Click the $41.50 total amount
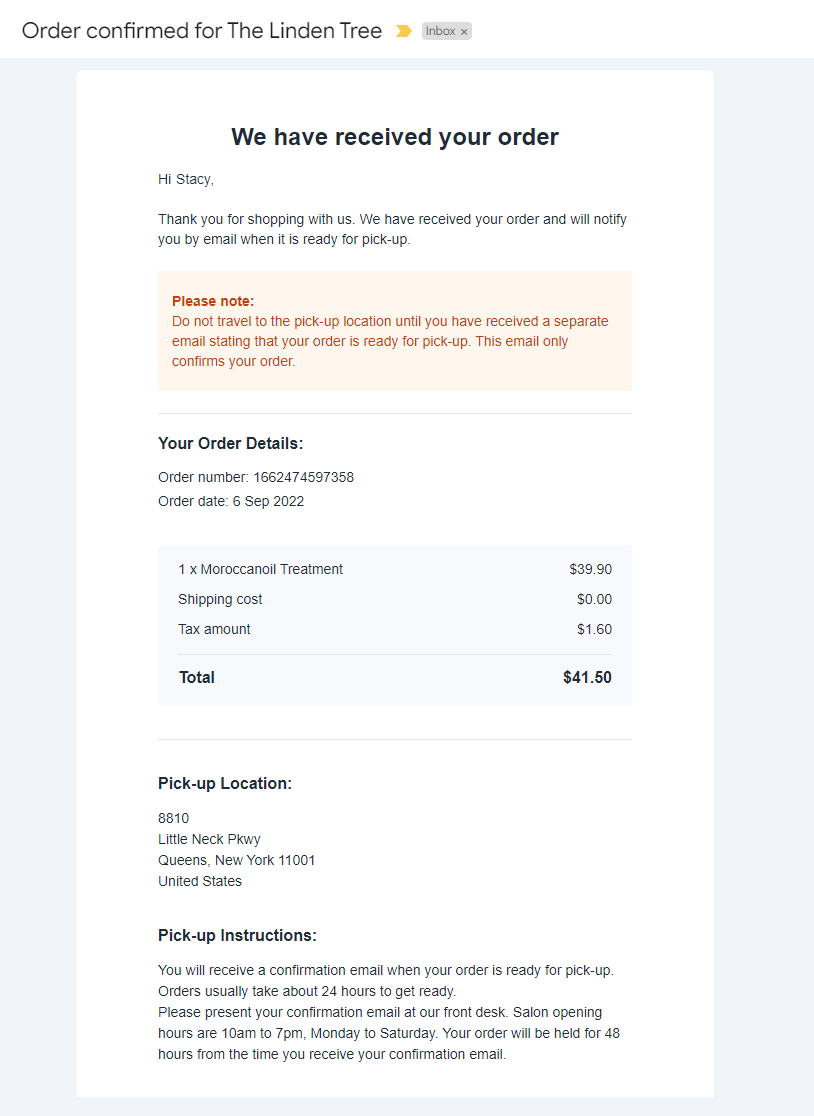The image size is (814, 1116). 587,678
